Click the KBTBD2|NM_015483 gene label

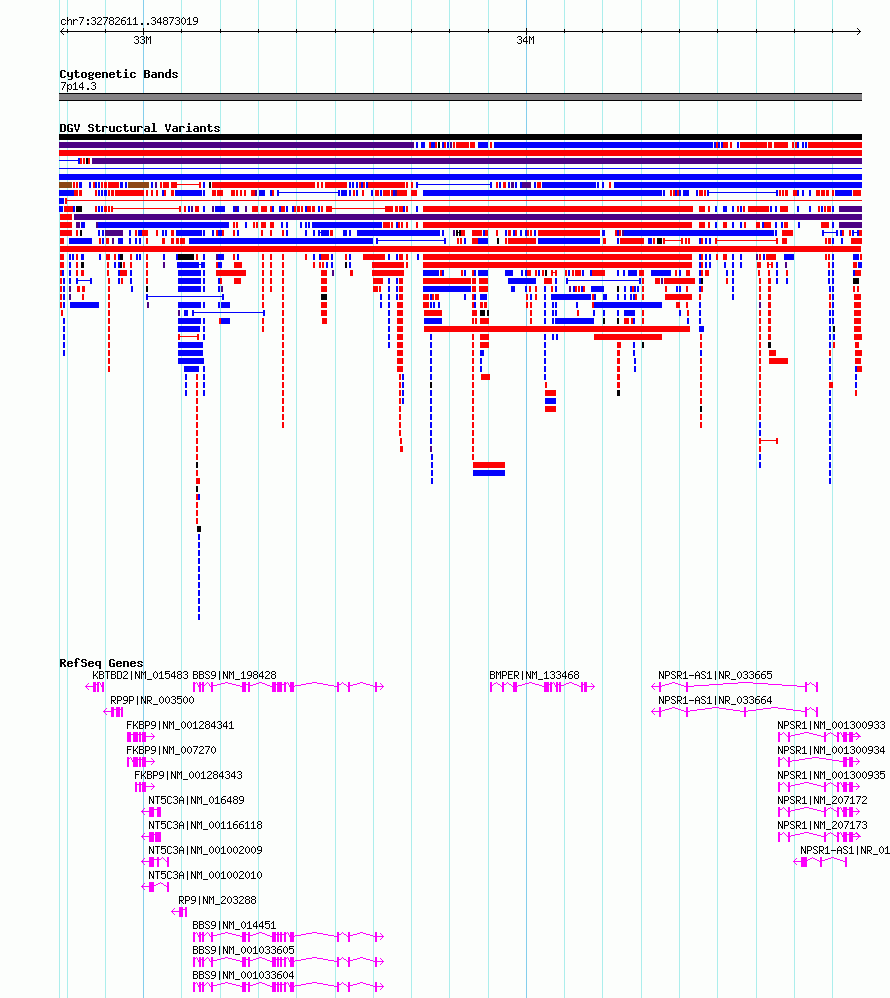pos(141,675)
